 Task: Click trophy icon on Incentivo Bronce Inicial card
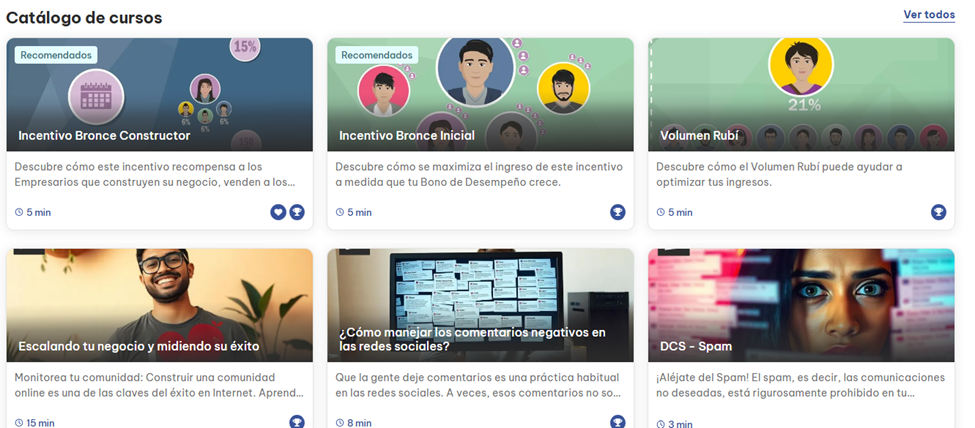tap(618, 212)
